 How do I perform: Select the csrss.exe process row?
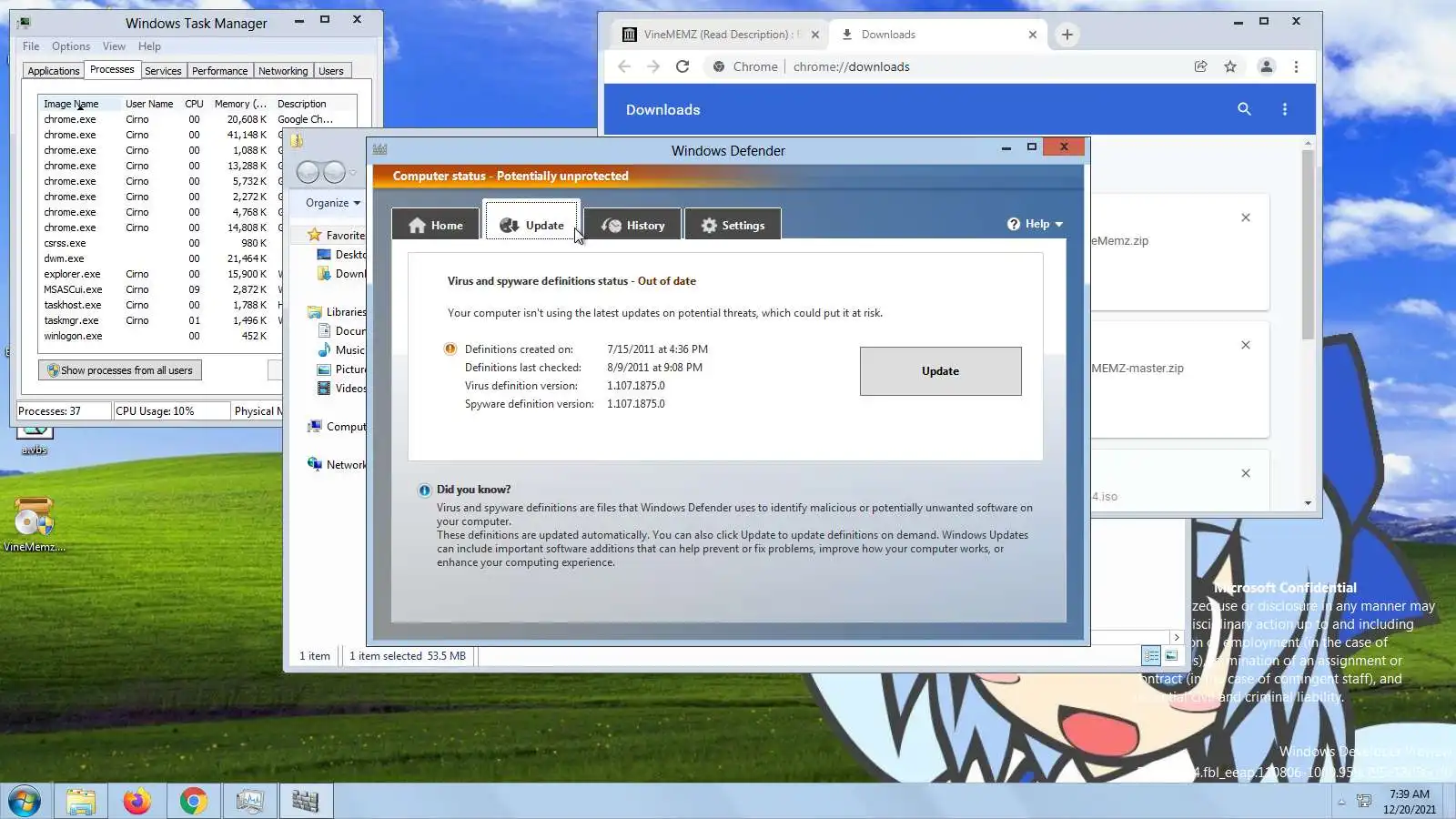159,243
